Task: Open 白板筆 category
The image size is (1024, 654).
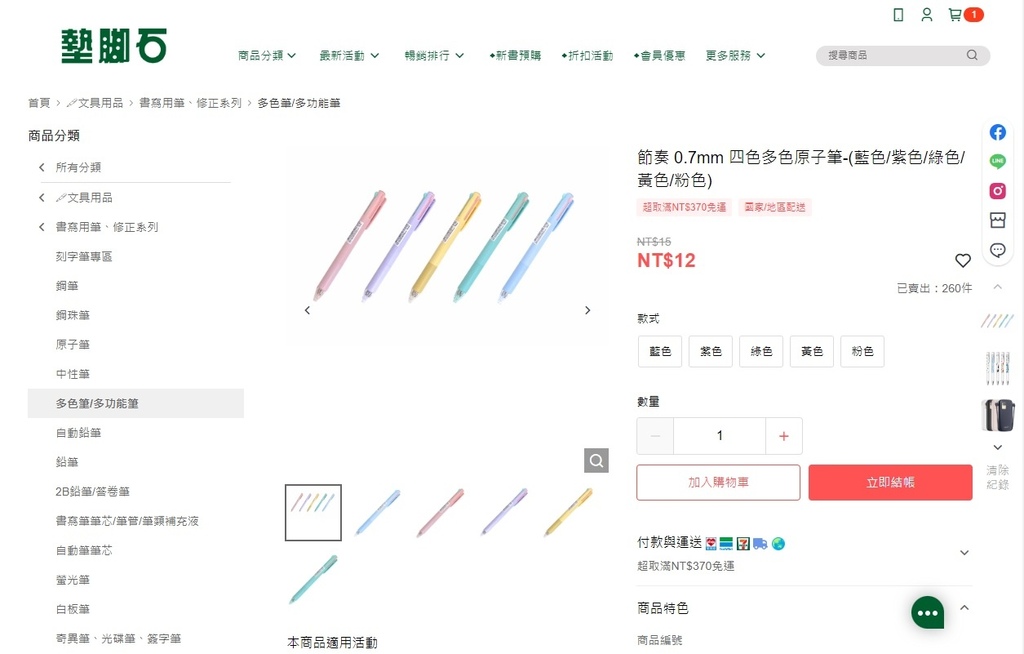Action: tap(72, 609)
